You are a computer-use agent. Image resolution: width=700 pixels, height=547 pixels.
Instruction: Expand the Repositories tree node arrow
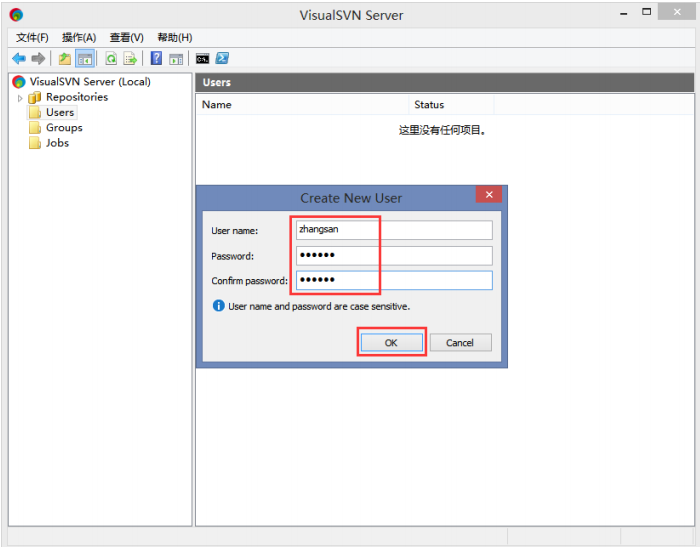(x=20, y=98)
